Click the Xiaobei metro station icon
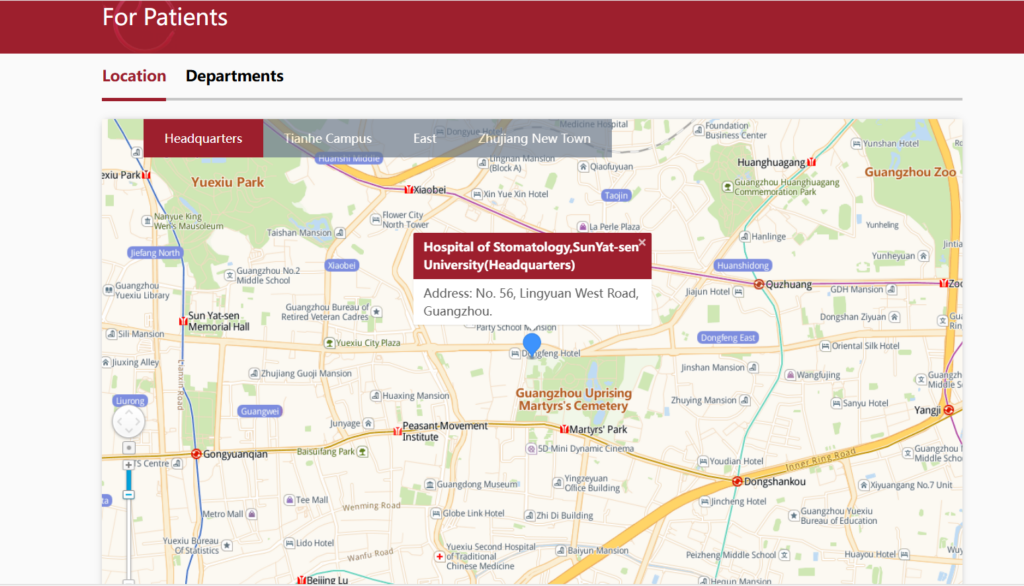 (x=408, y=189)
